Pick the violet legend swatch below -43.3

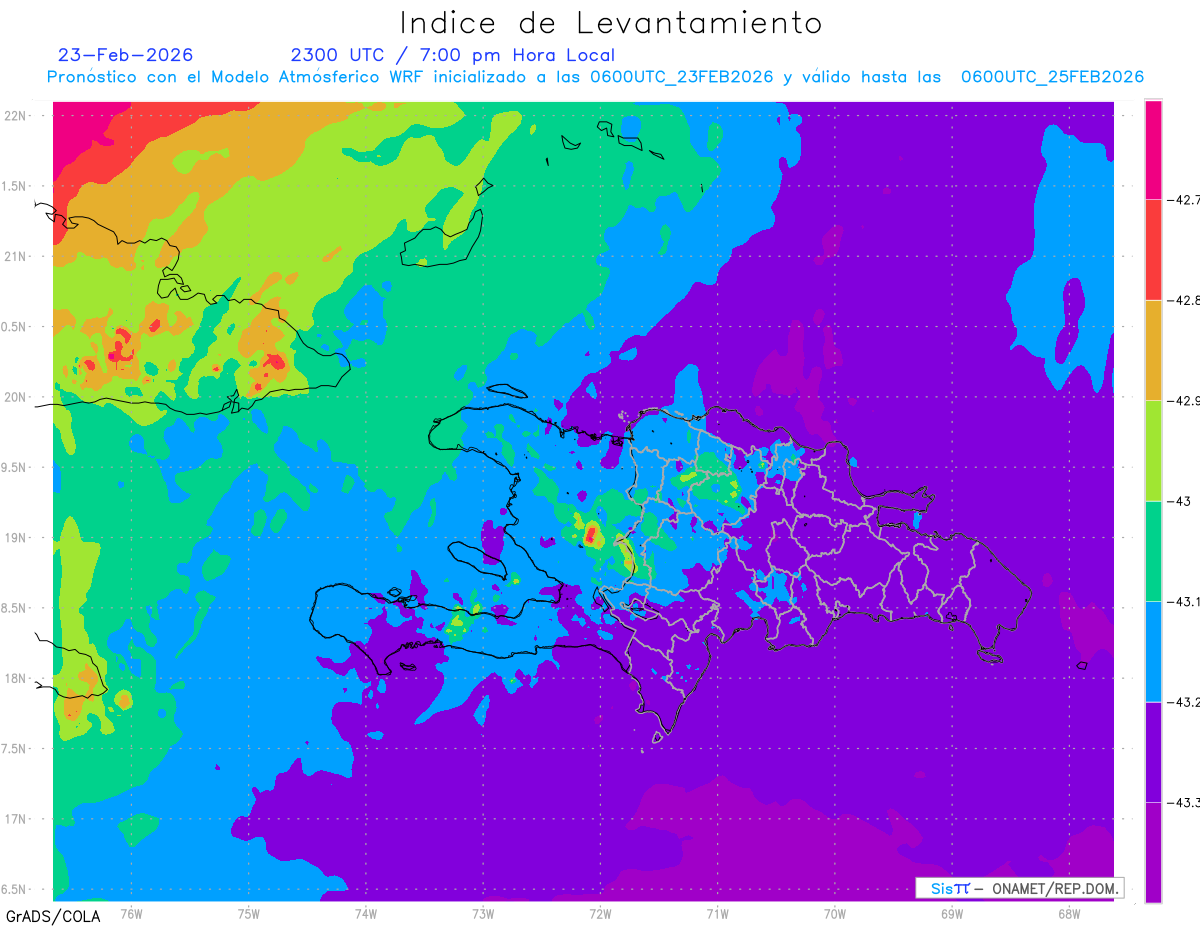tap(1154, 852)
